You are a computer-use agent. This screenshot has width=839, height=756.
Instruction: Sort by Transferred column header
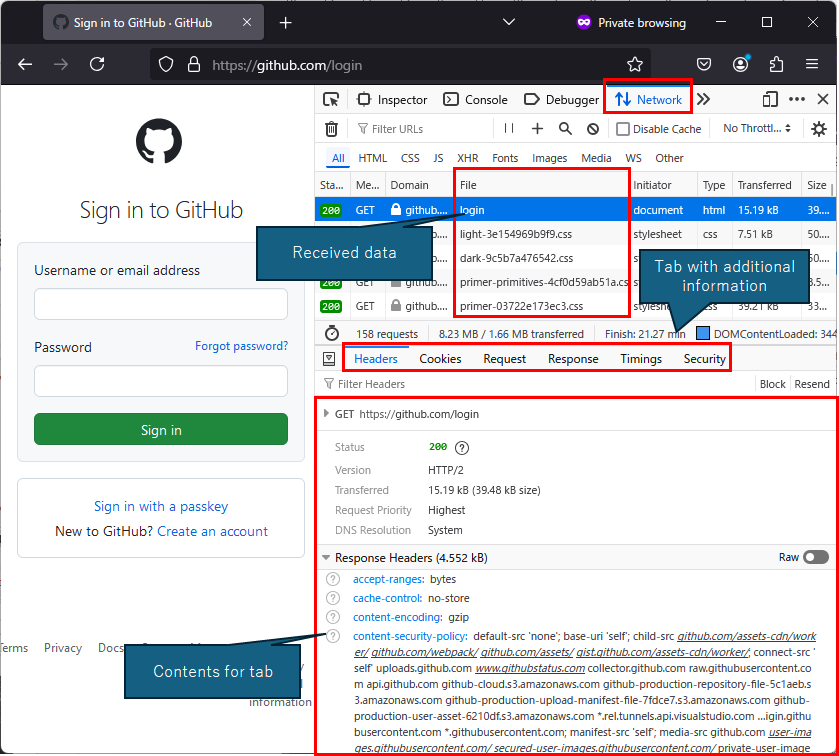click(x=765, y=185)
